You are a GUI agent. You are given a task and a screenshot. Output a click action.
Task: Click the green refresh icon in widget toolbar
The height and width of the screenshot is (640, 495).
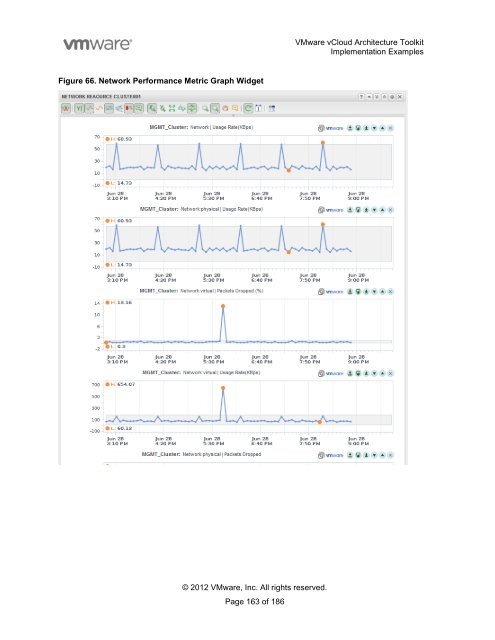[248, 108]
